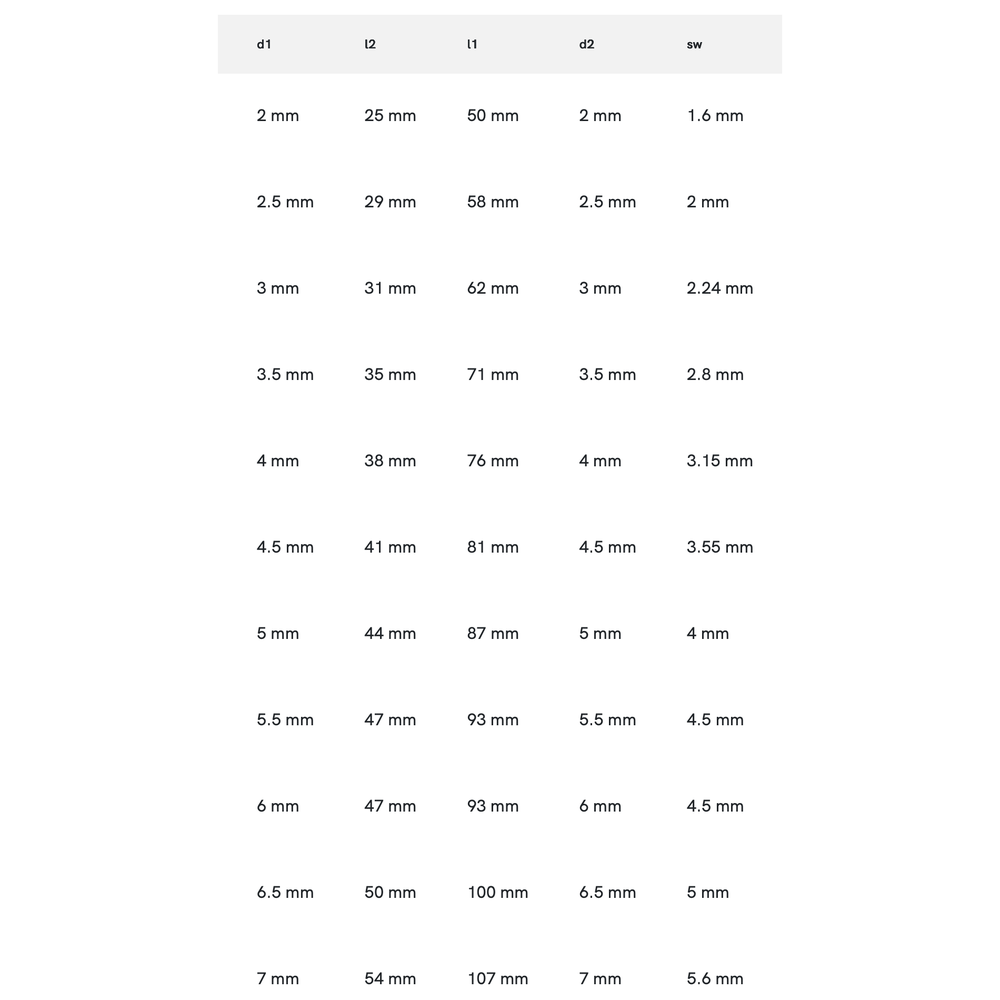Click the 31 mm l2 cell
This screenshot has width=1000, height=1000.
pos(390,288)
